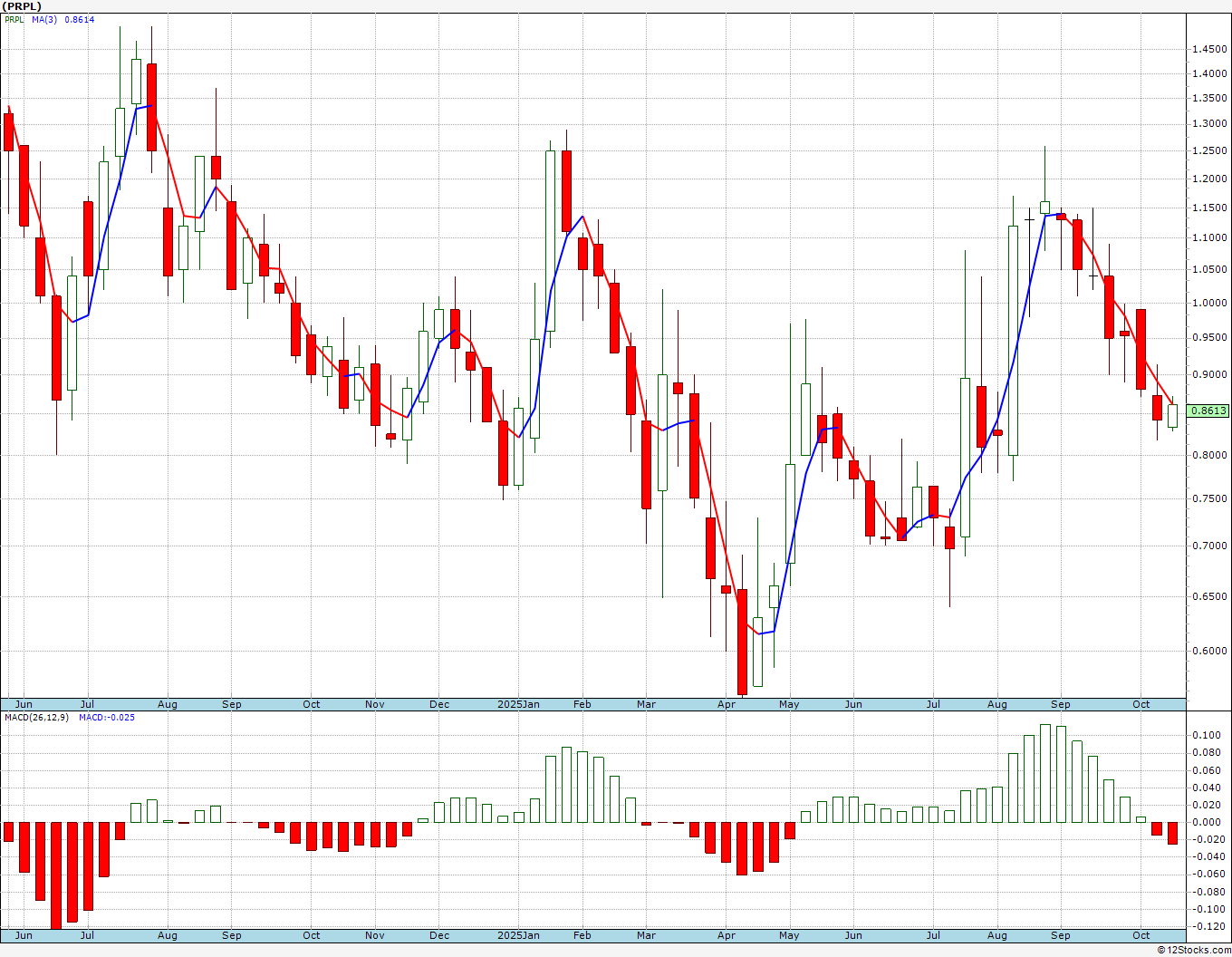Click Mar on the MACD panel date axis

pyautogui.click(x=646, y=935)
